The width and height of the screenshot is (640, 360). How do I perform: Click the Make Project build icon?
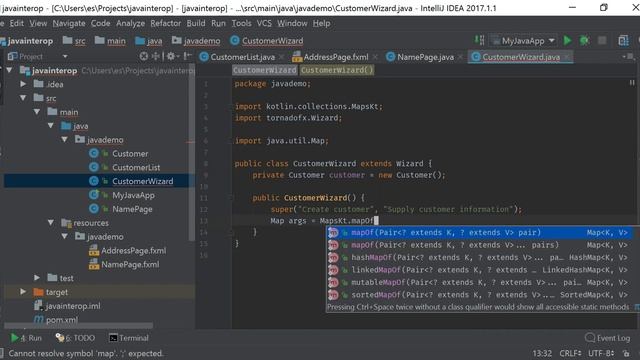click(x=480, y=40)
